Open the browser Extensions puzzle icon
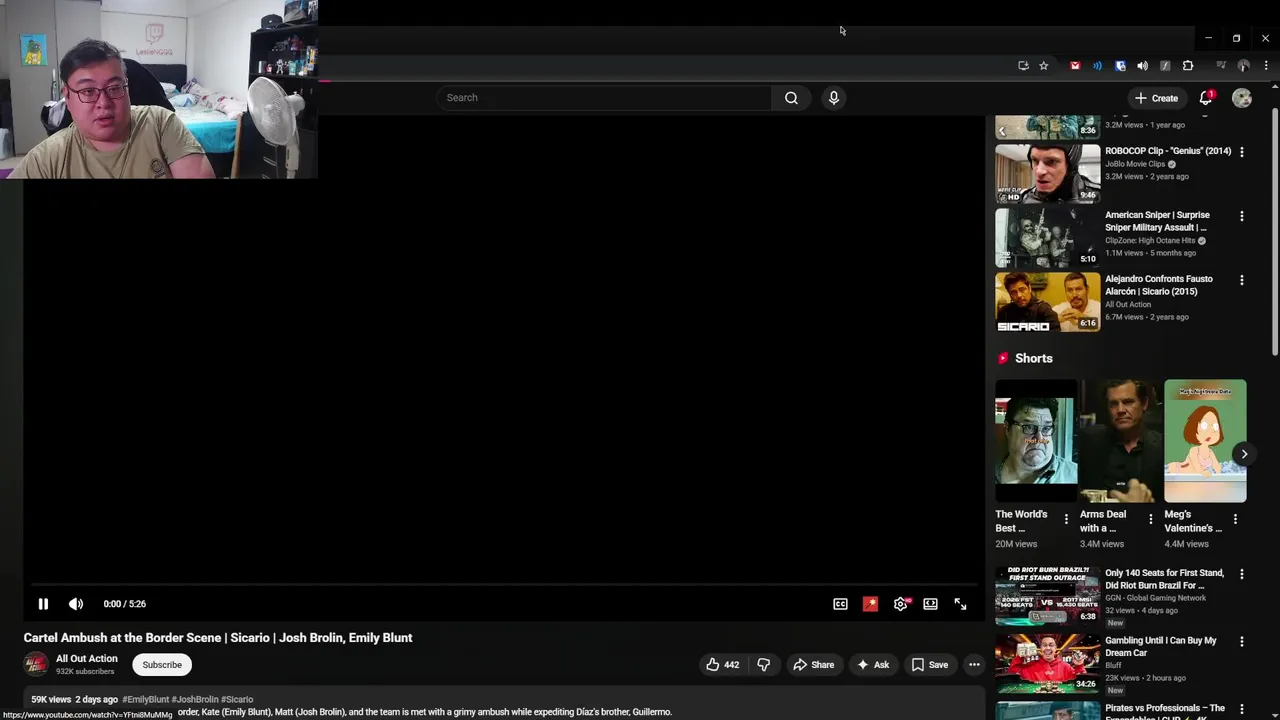 point(1188,66)
